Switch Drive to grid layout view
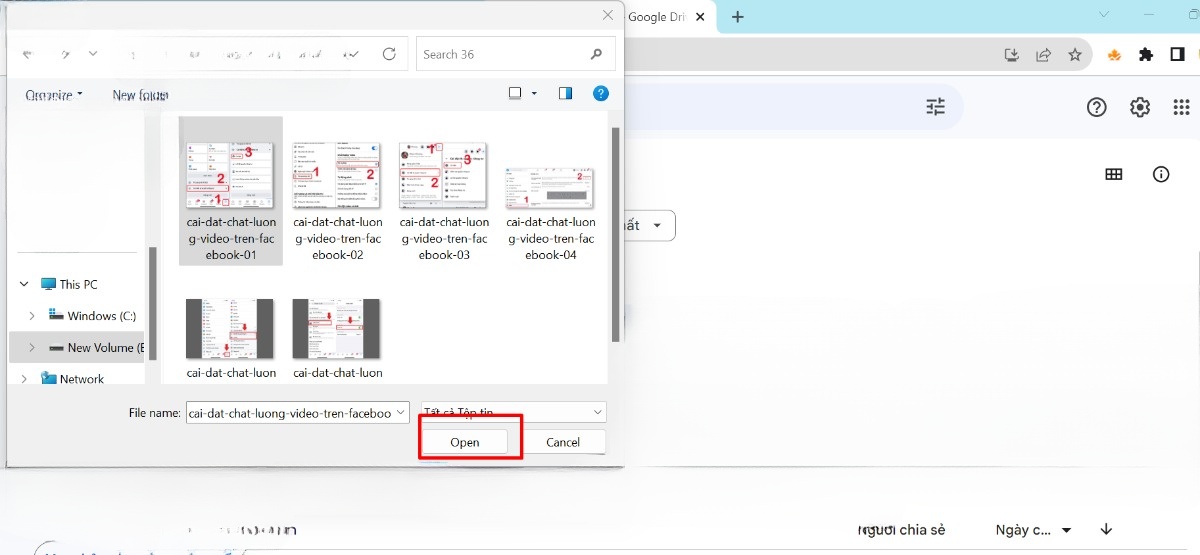The height and width of the screenshot is (555, 1200). 1114,174
